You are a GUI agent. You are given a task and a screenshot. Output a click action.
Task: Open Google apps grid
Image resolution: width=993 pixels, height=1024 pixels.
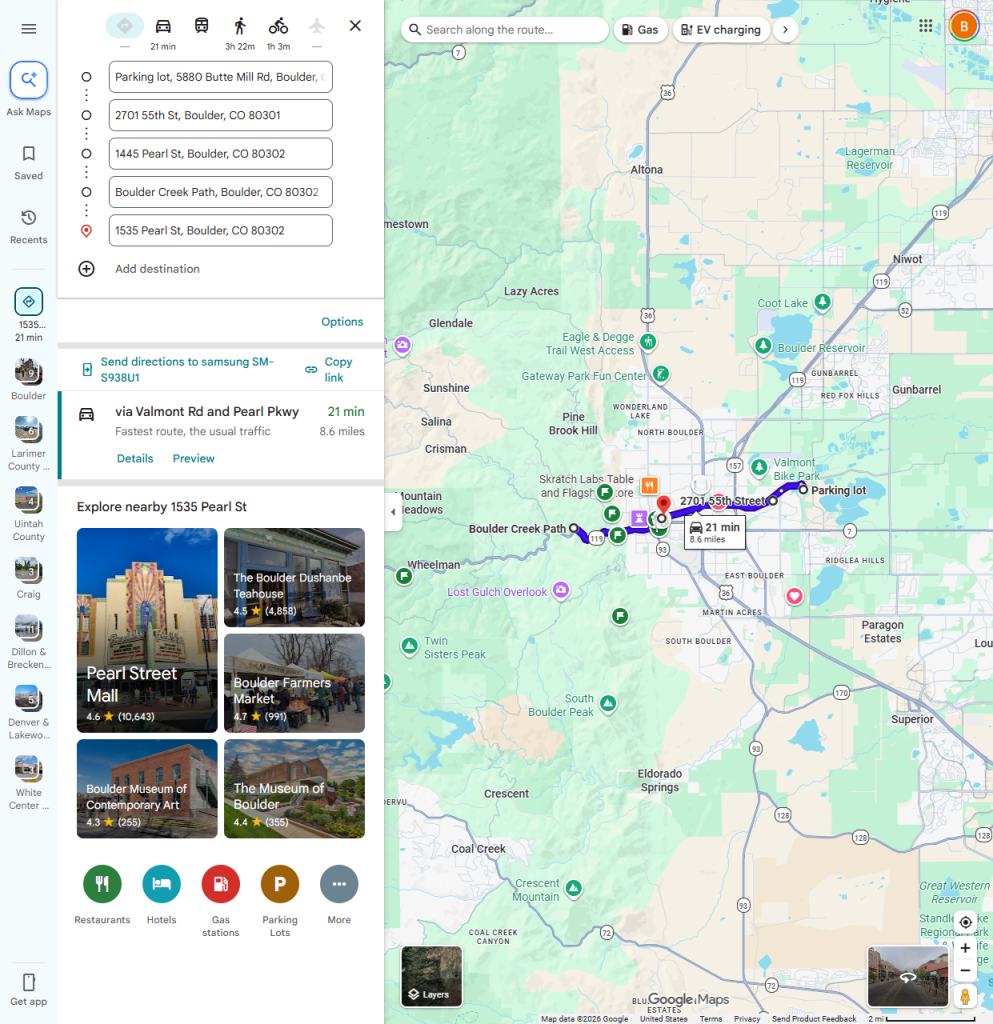point(926,26)
